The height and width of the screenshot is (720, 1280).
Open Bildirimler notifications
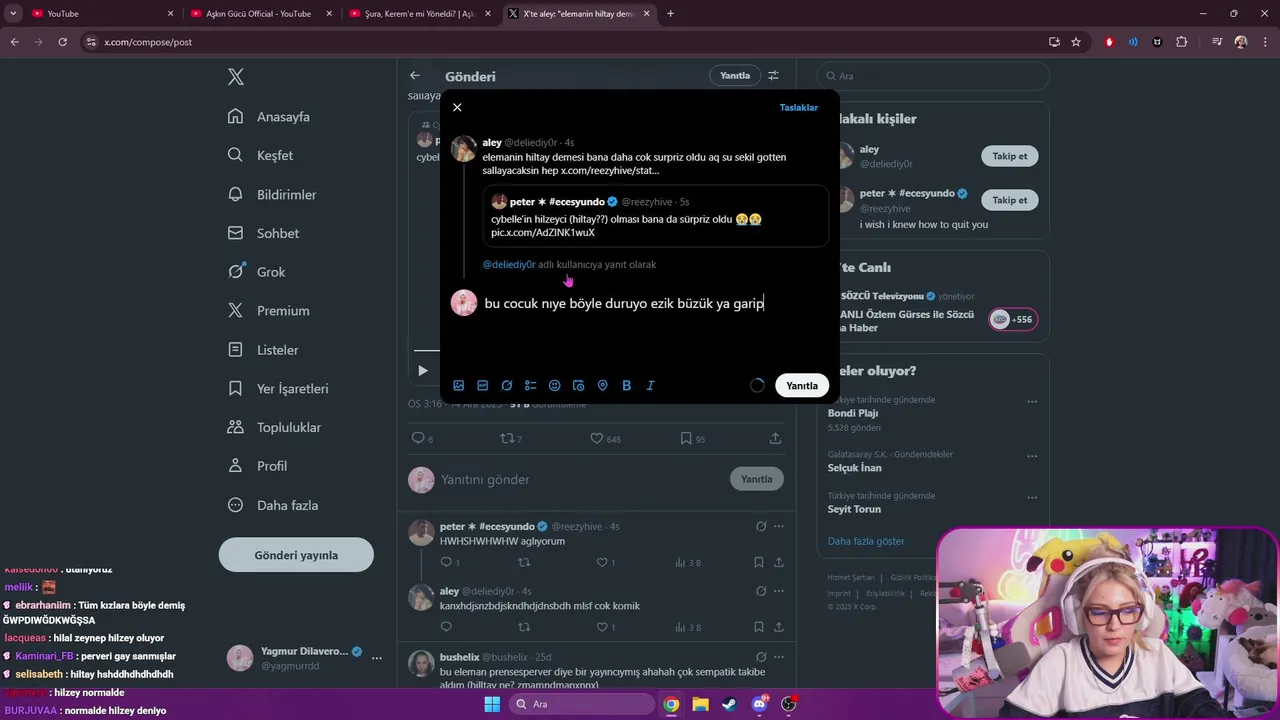[273, 194]
